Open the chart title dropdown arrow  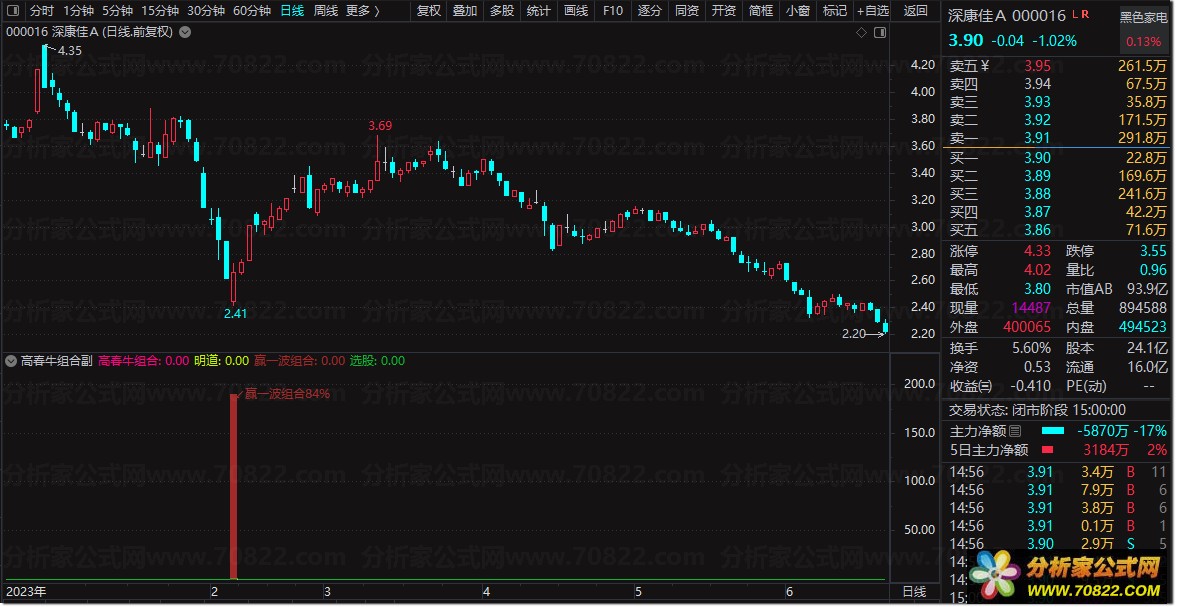(185, 32)
